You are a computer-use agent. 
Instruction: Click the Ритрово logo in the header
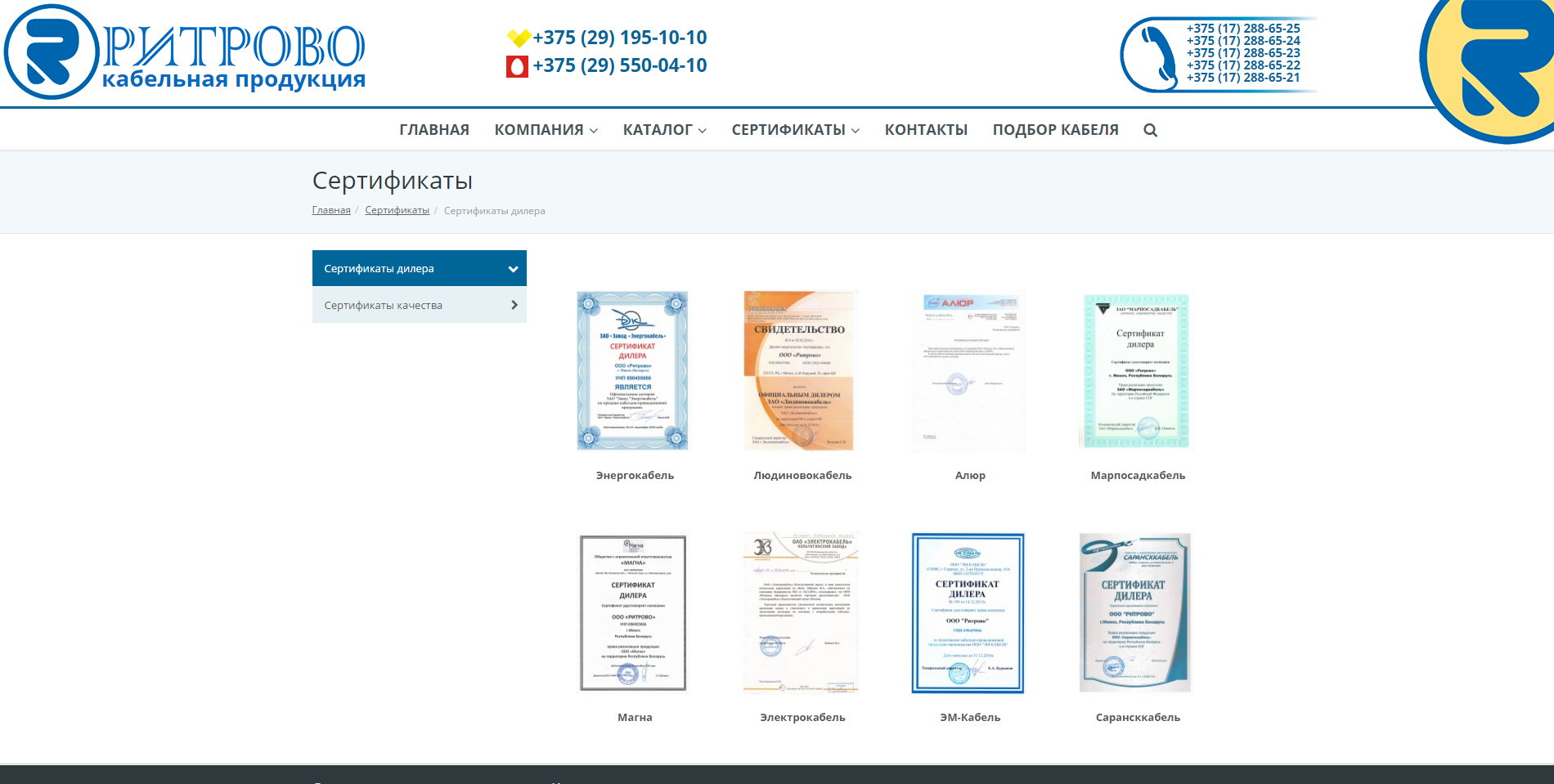coord(185,52)
